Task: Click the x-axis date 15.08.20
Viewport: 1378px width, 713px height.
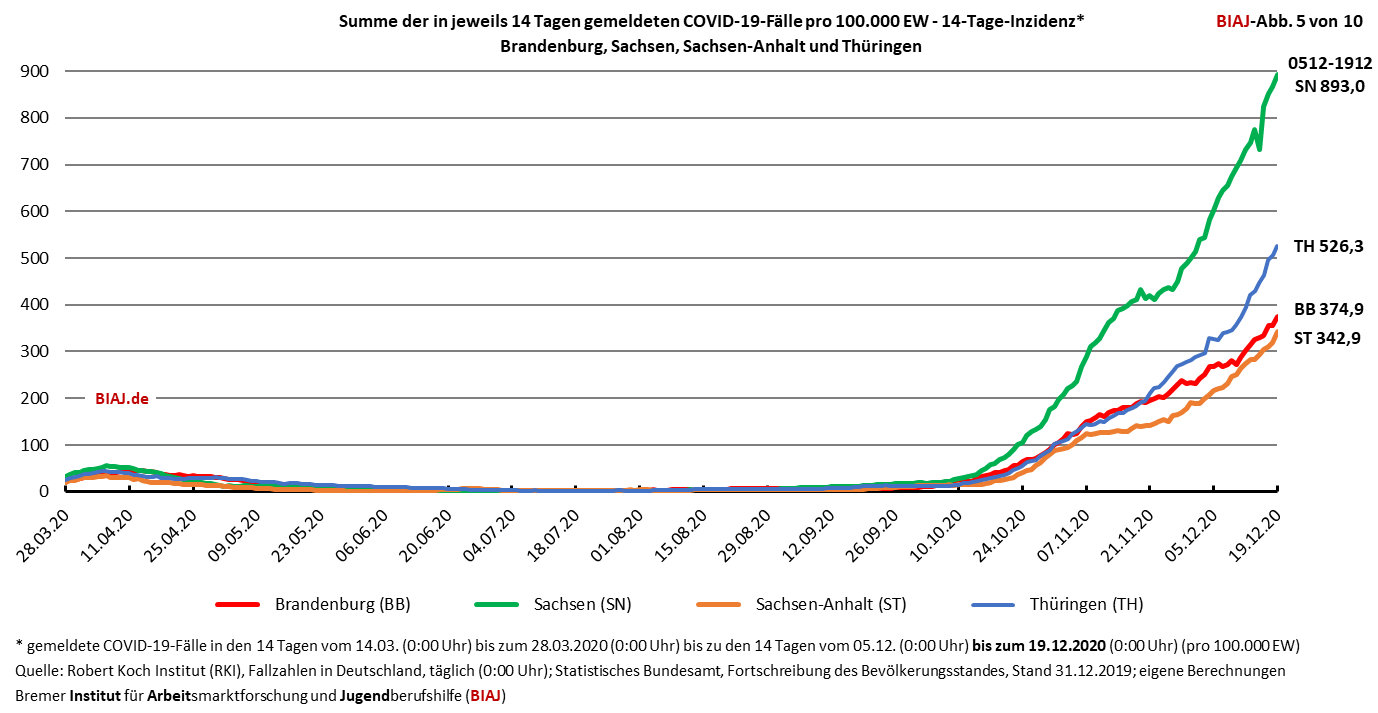Action: coord(682,534)
